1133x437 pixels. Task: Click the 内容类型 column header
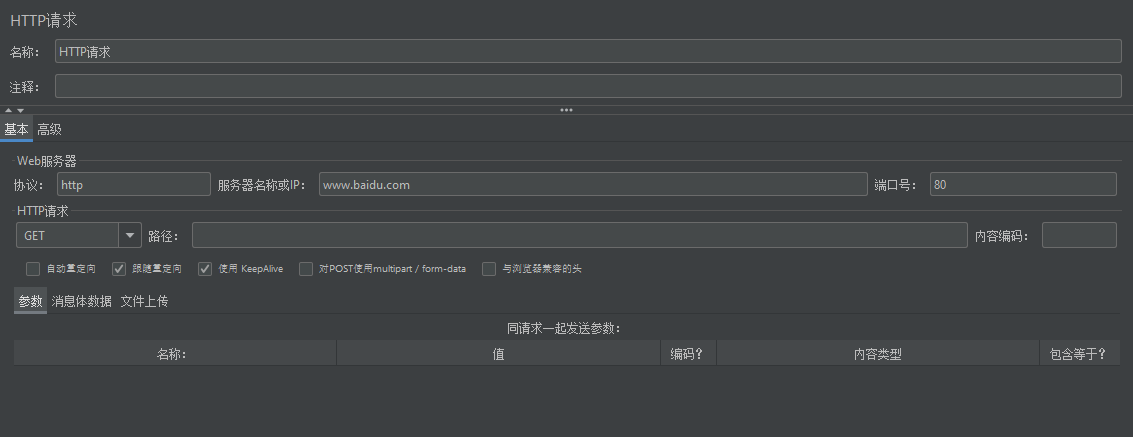[877, 354]
